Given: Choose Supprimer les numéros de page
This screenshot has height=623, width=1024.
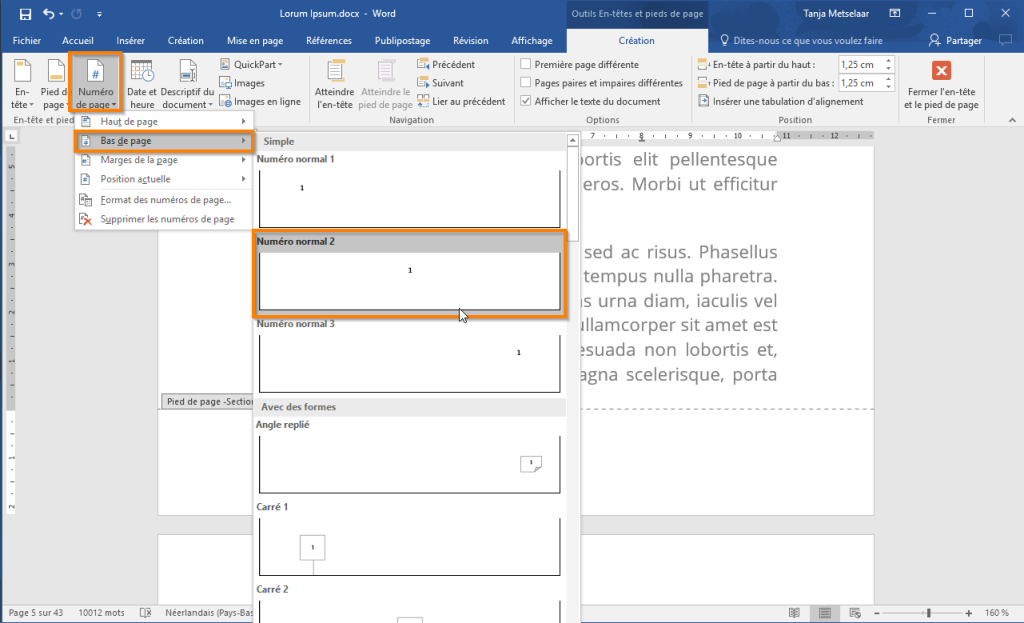Looking at the screenshot, I should [167, 219].
